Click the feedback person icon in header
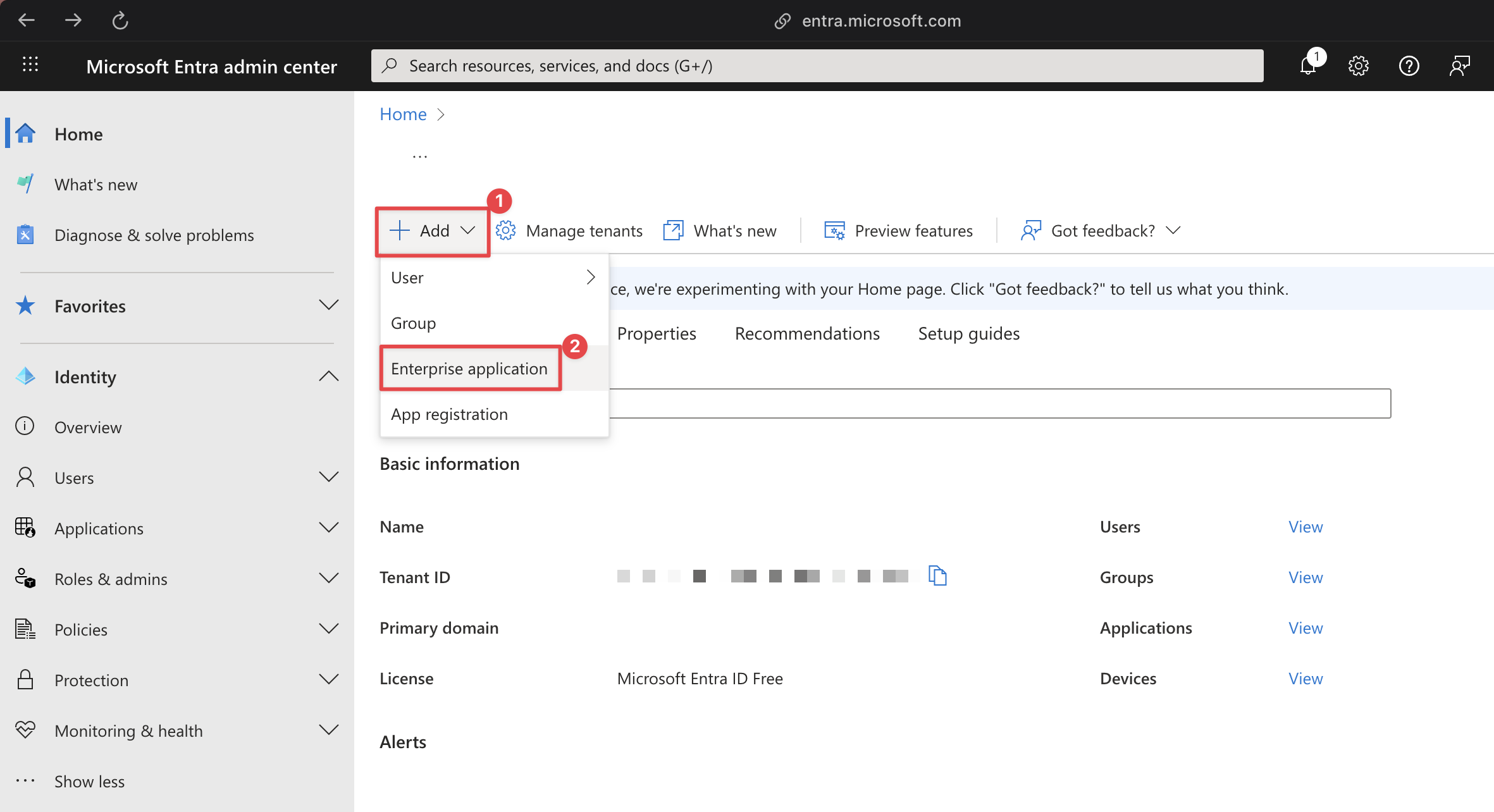Viewport: 1494px width, 812px height. pyautogui.click(x=1460, y=66)
